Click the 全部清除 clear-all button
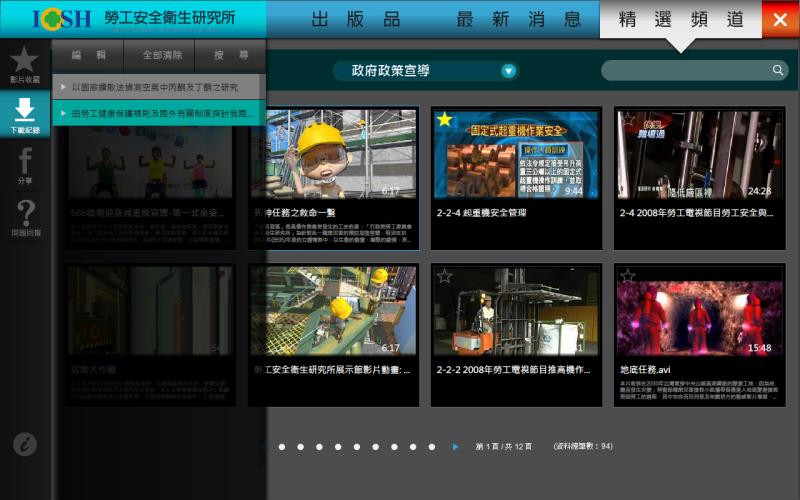Screen dimensions: 800x500 click(x=159, y=55)
